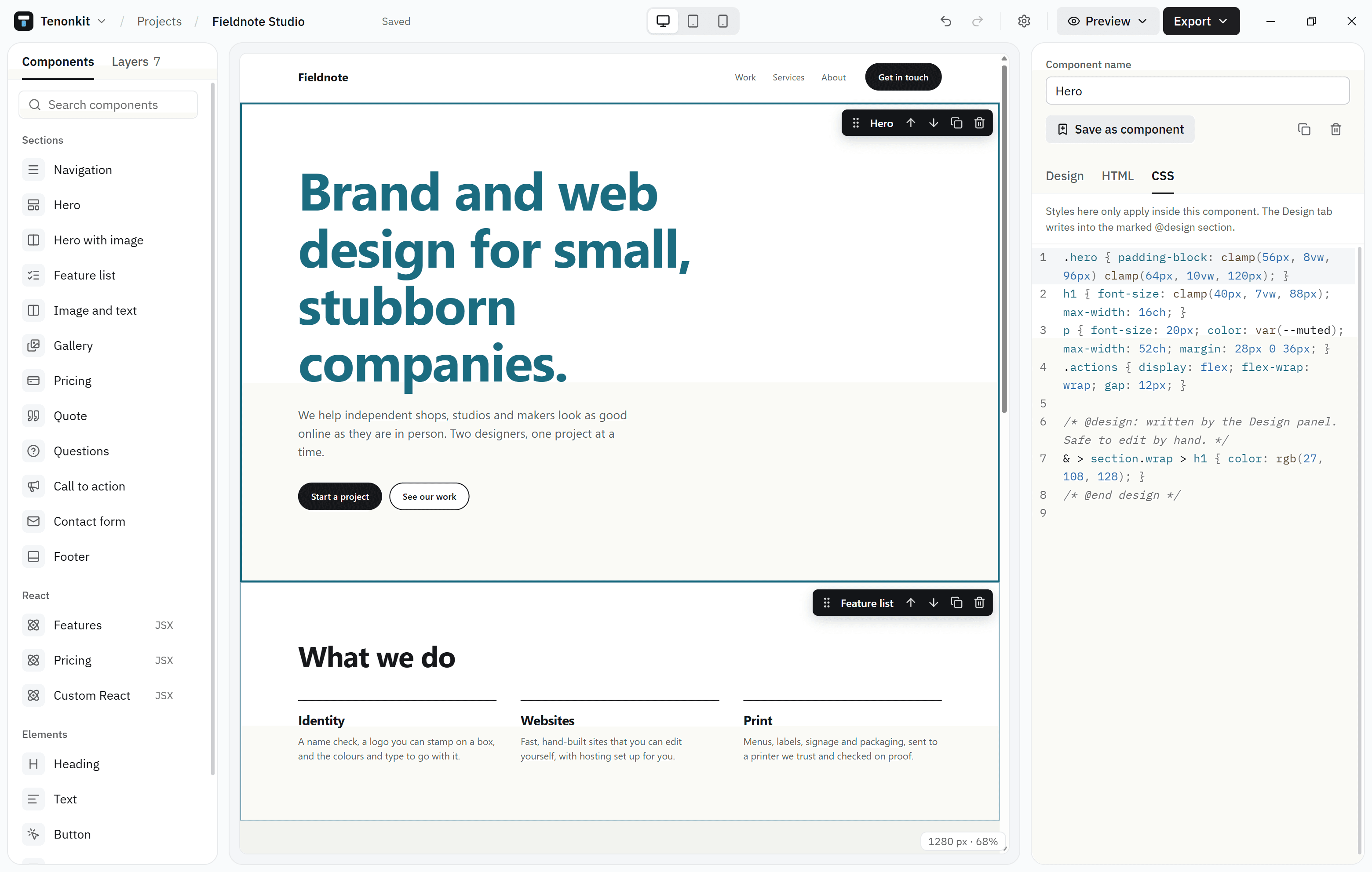Click Start a project button
The image size is (1372, 872).
[339, 497]
